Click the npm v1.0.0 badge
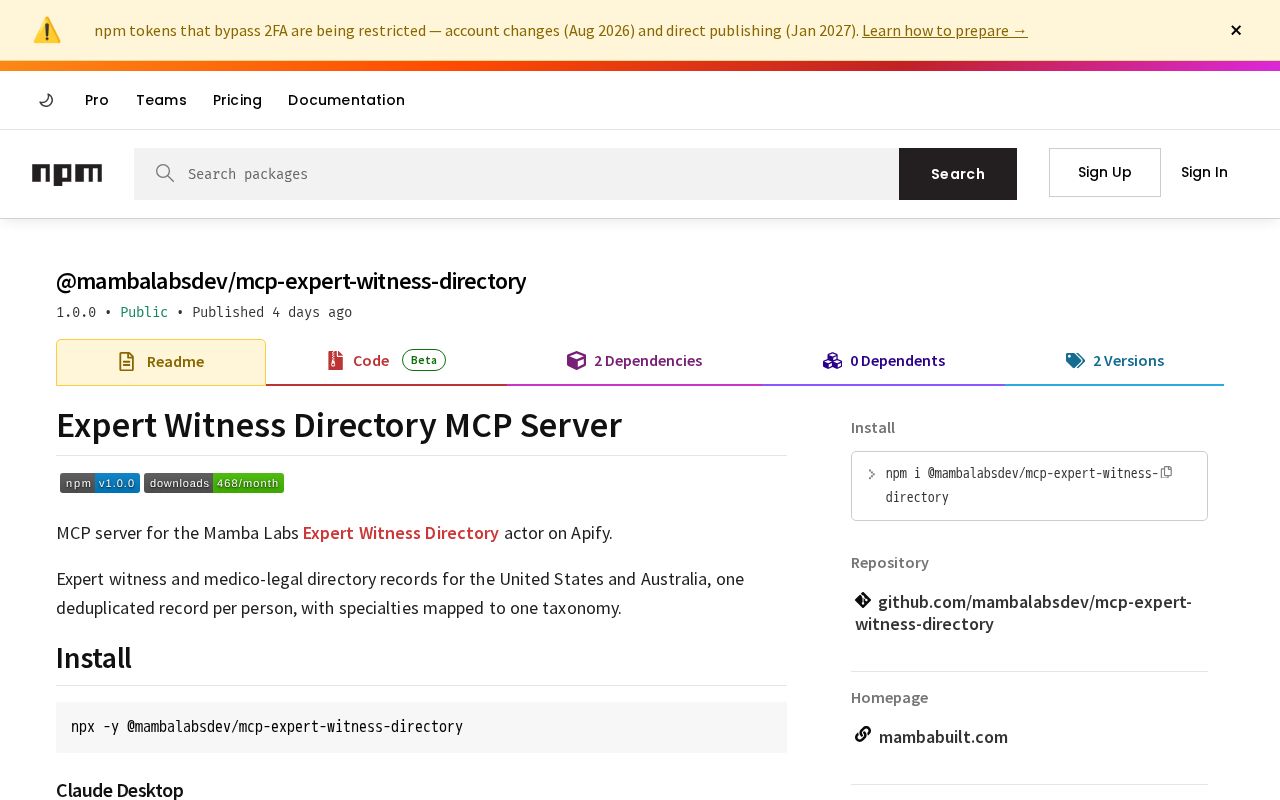The image size is (1280, 800). (x=100, y=483)
